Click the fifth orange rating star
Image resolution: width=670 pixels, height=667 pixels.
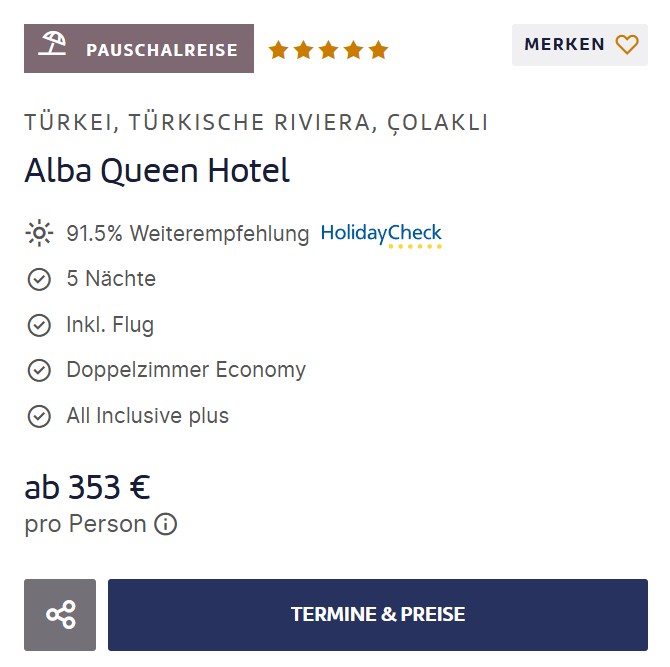[x=378, y=50]
